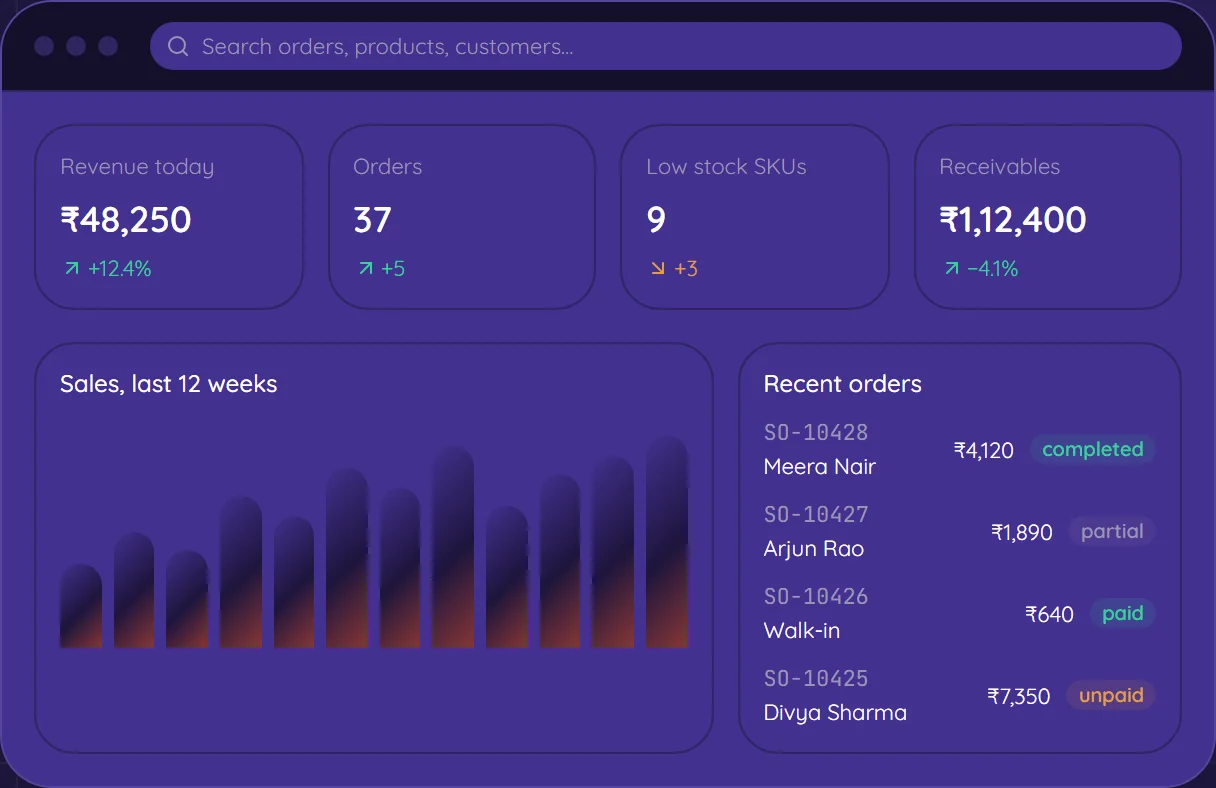Viewport: 1216px width, 788px height.
Task: Click the search magnifier icon
Action: (178, 46)
